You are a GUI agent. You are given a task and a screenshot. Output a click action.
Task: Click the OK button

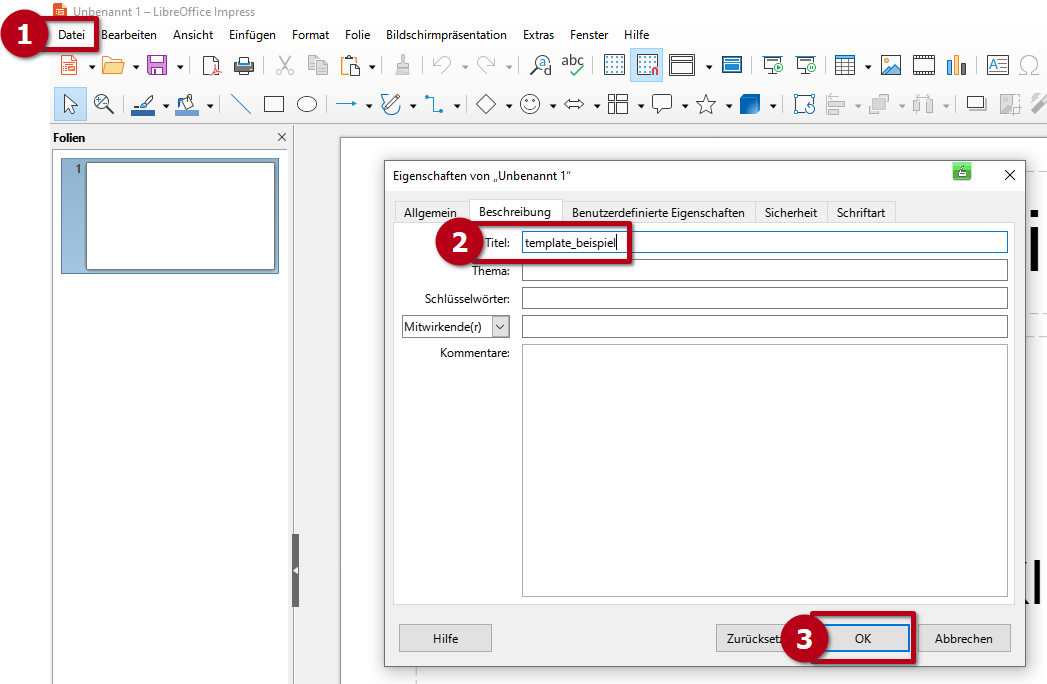pos(863,639)
